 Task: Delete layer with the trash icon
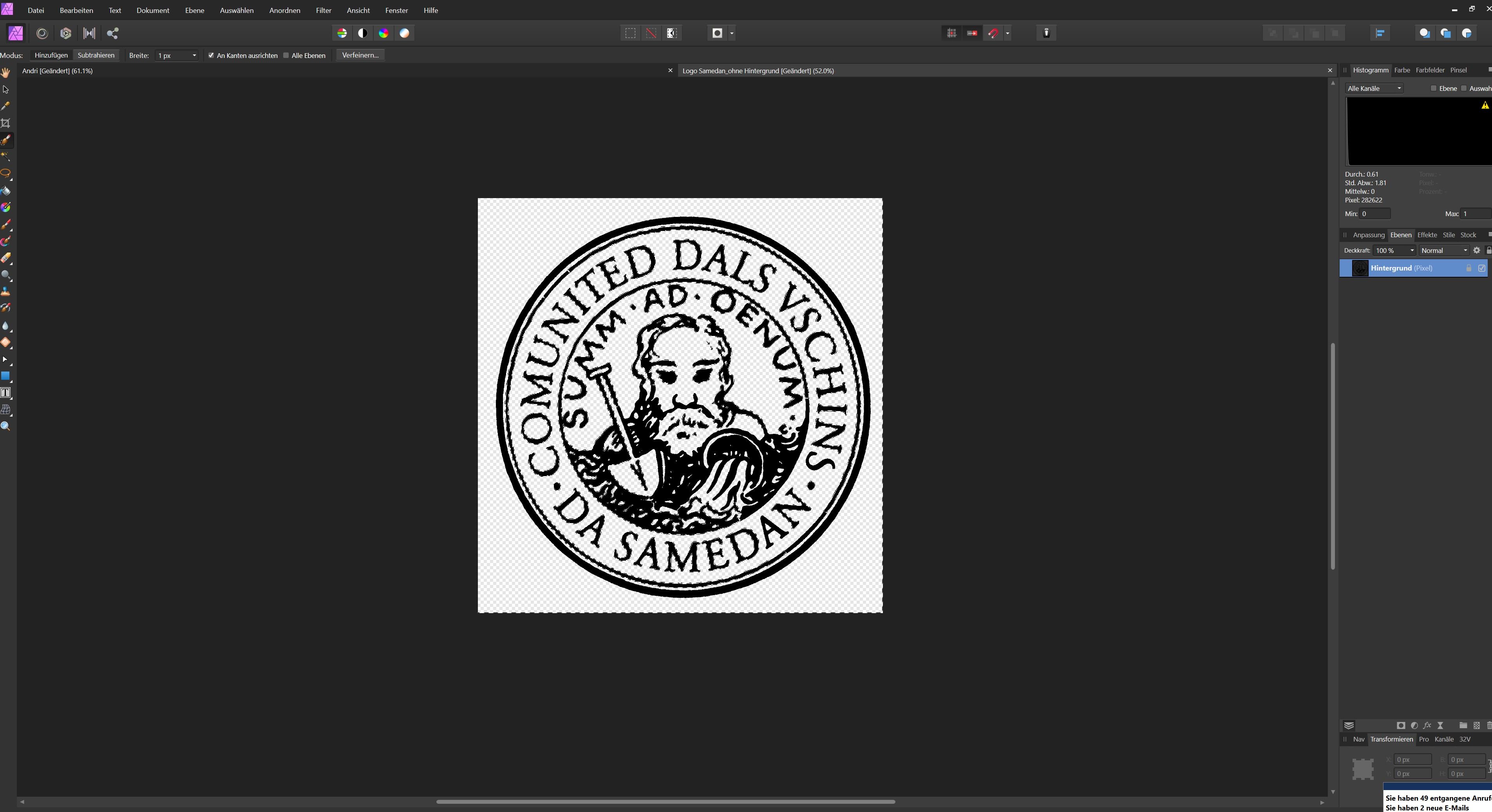pyautogui.click(x=1488, y=725)
